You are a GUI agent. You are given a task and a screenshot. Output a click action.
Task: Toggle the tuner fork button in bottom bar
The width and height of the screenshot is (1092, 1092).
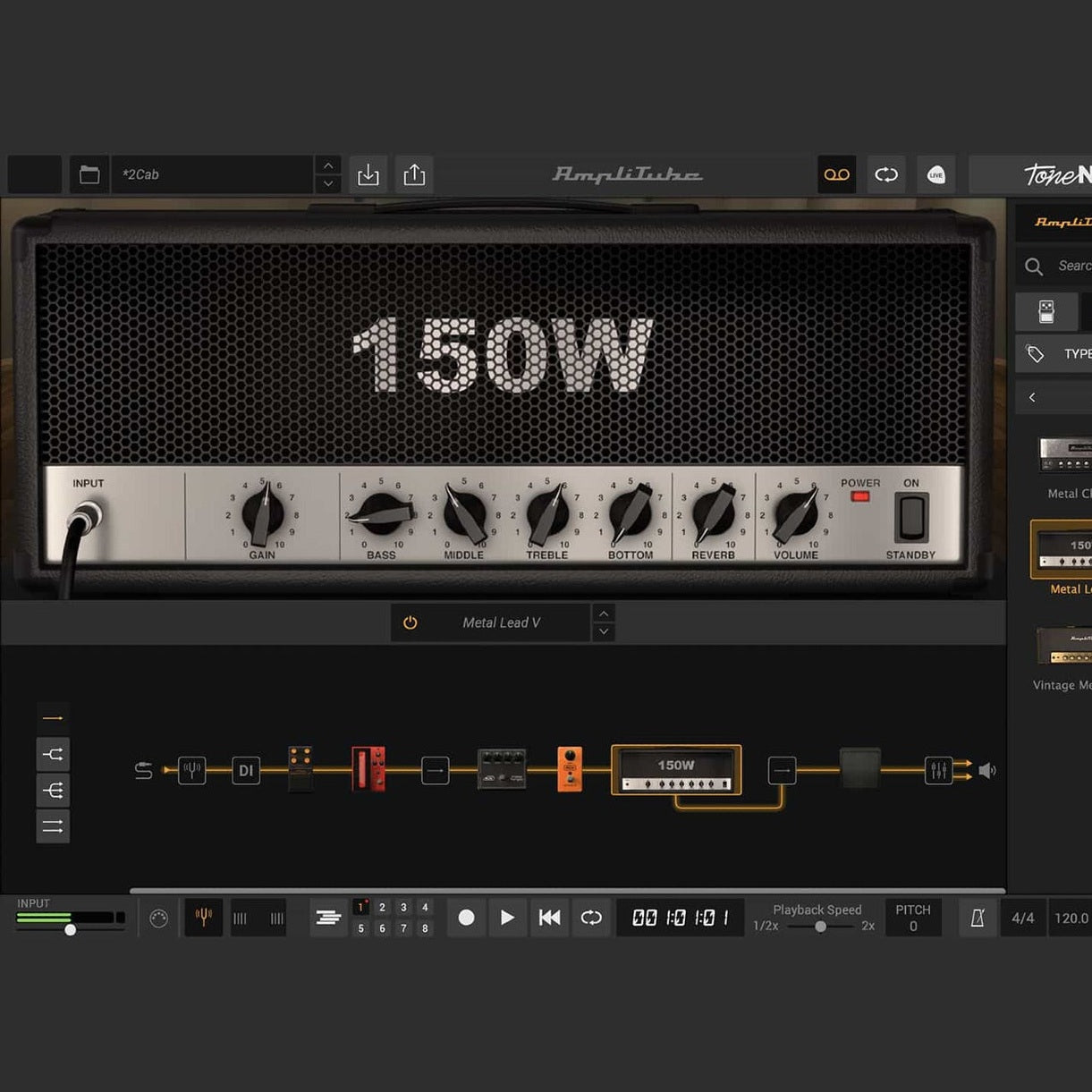point(204,918)
